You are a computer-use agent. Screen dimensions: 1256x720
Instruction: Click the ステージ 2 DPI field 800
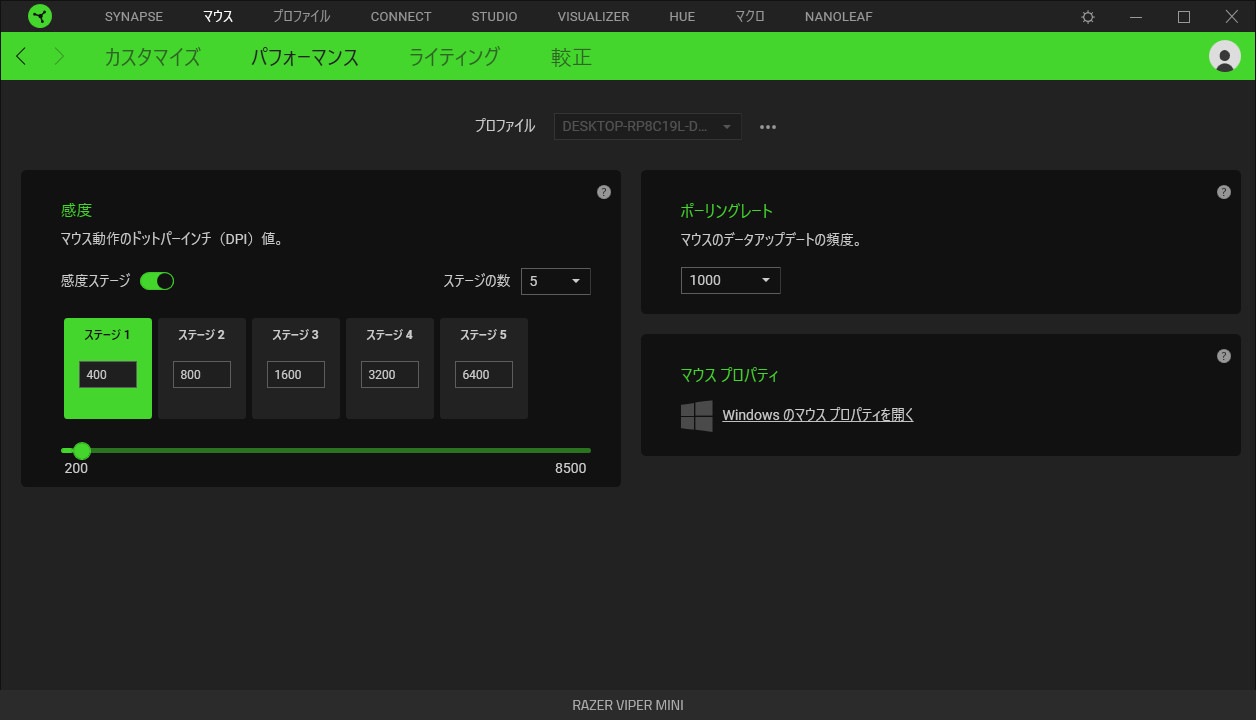(202, 375)
